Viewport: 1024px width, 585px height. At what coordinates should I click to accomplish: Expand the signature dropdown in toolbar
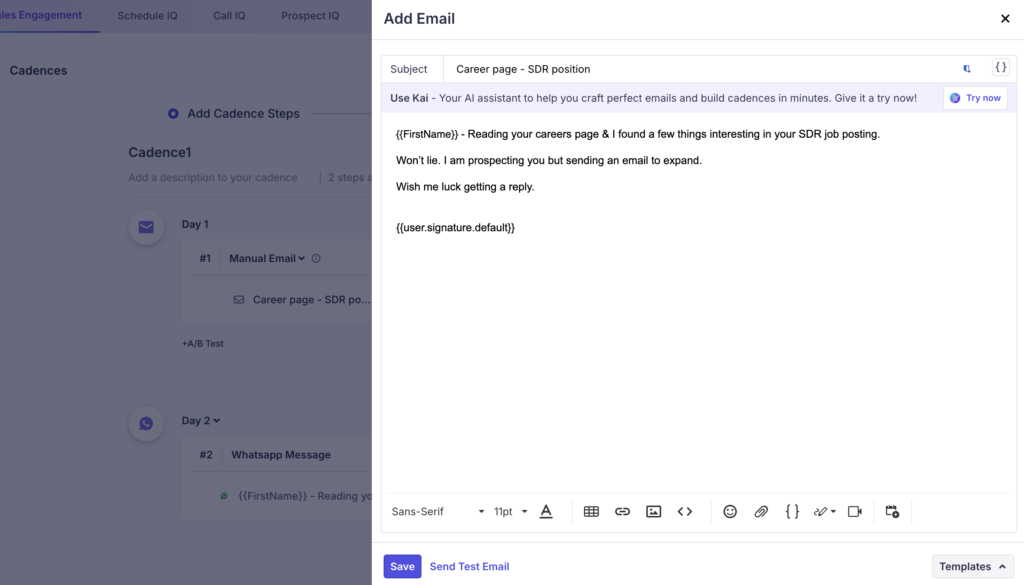pos(825,511)
